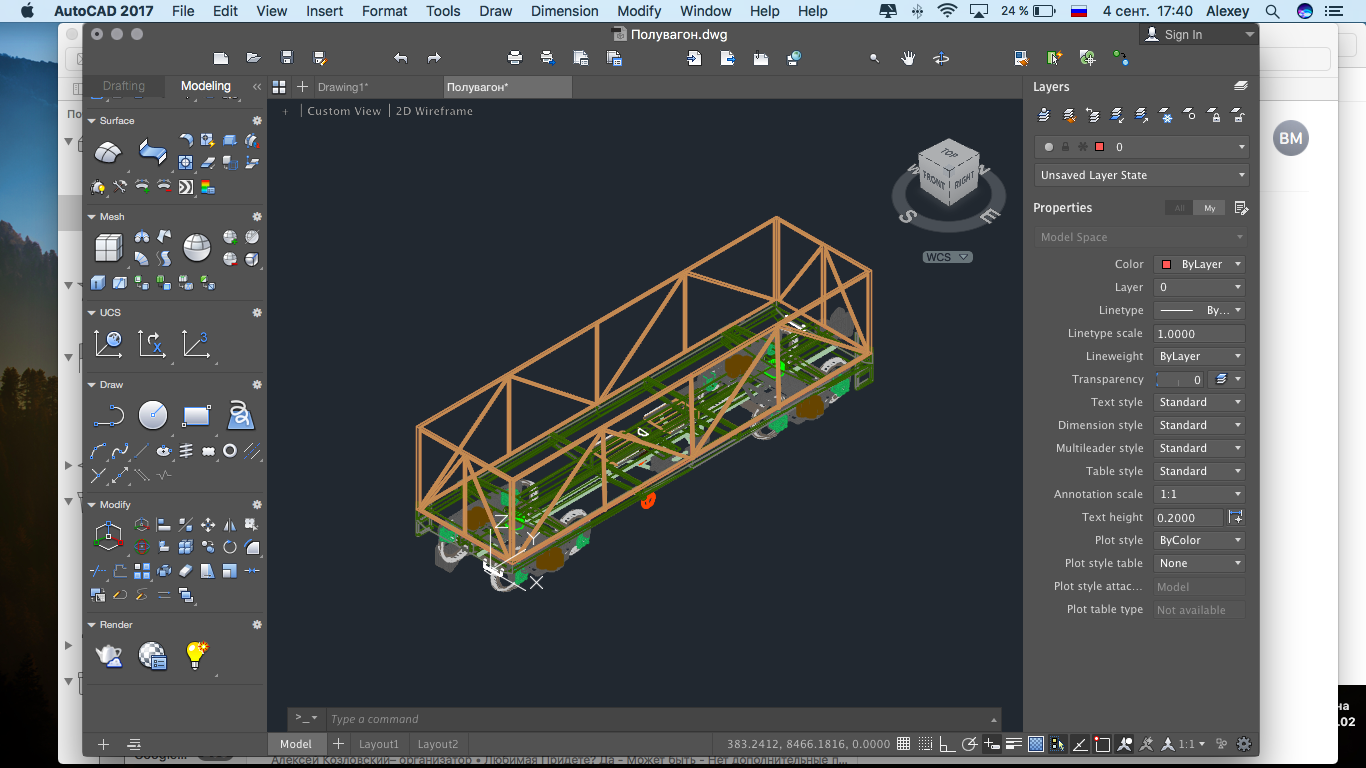Toggle grid display in status bar
1366x768 pixels.
coord(904,744)
